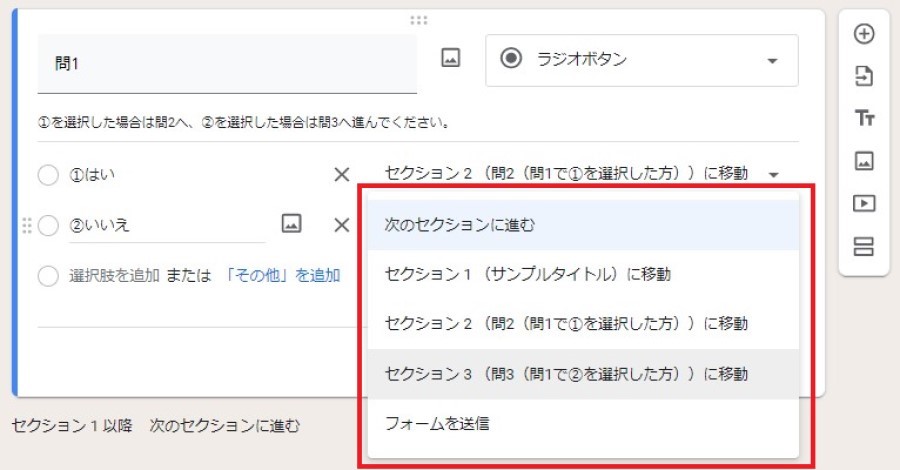Remove the ①はい option
900x470 pixels.
(x=342, y=175)
